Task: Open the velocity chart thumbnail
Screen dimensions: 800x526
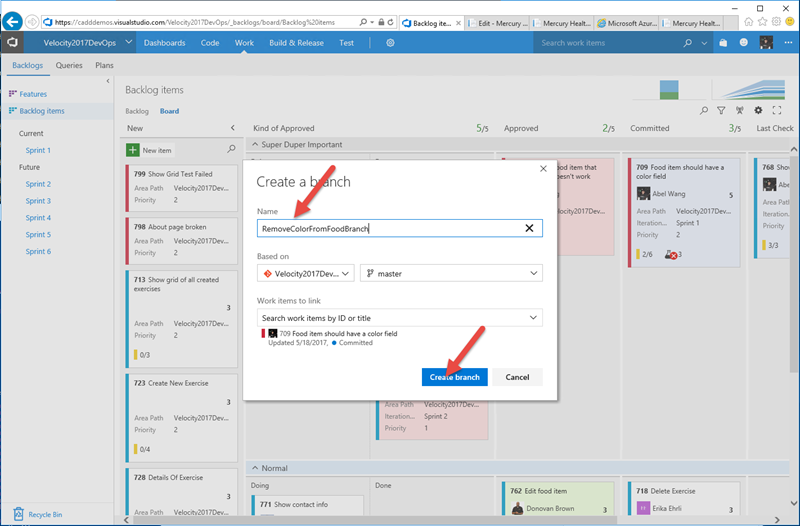Action: (x=669, y=90)
